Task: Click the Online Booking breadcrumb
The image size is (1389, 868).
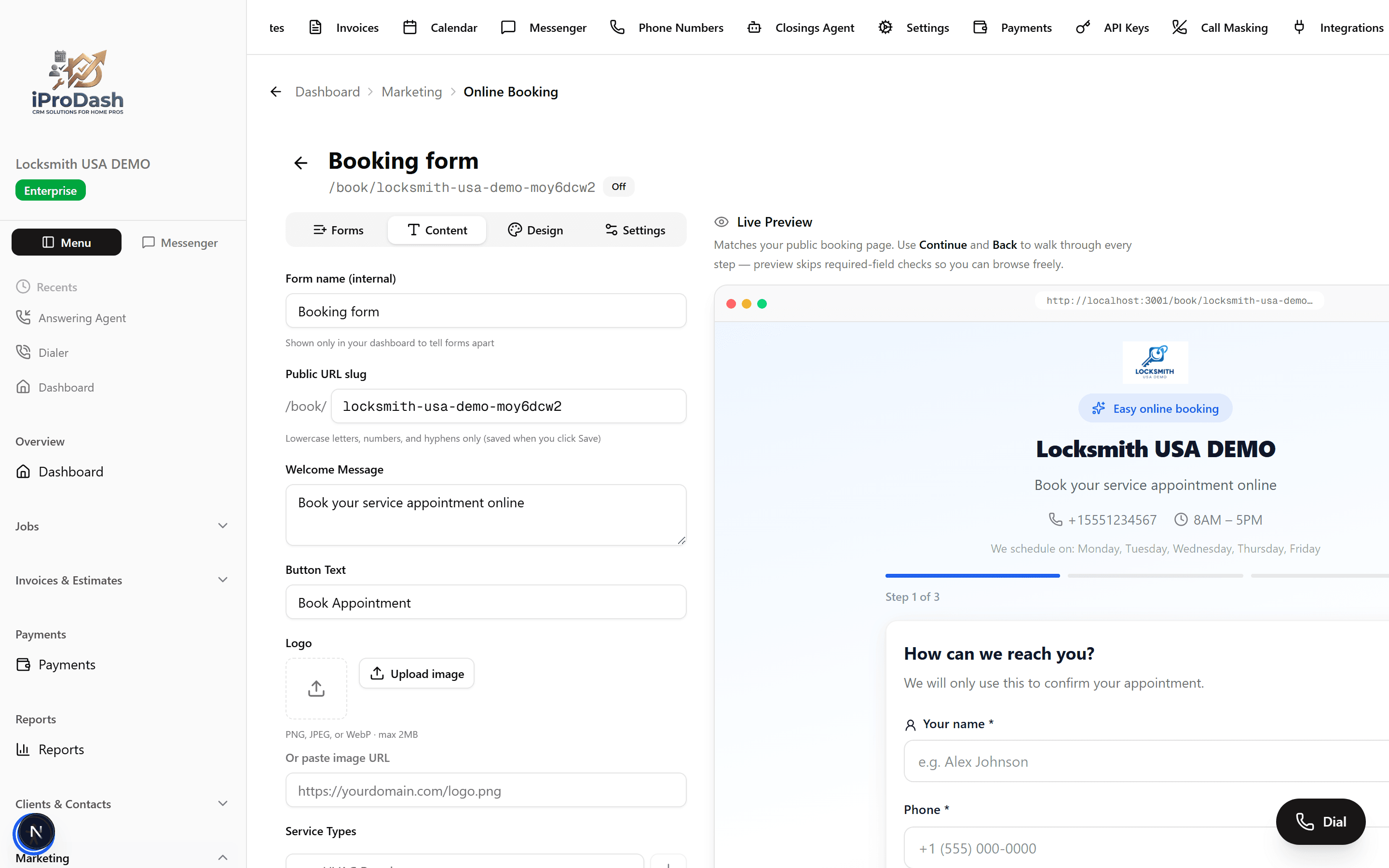Action: coord(510,92)
